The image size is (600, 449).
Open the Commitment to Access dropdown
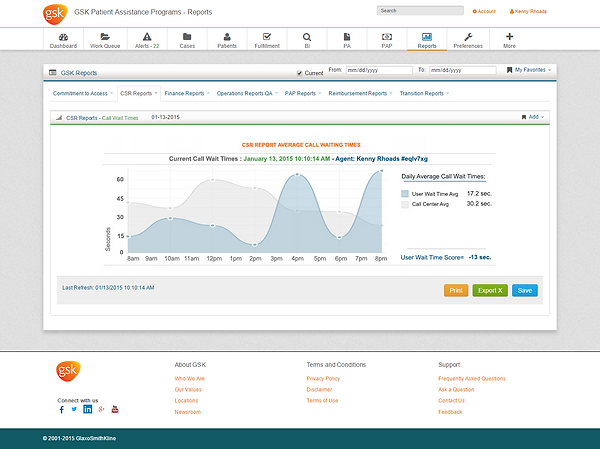tap(83, 93)
